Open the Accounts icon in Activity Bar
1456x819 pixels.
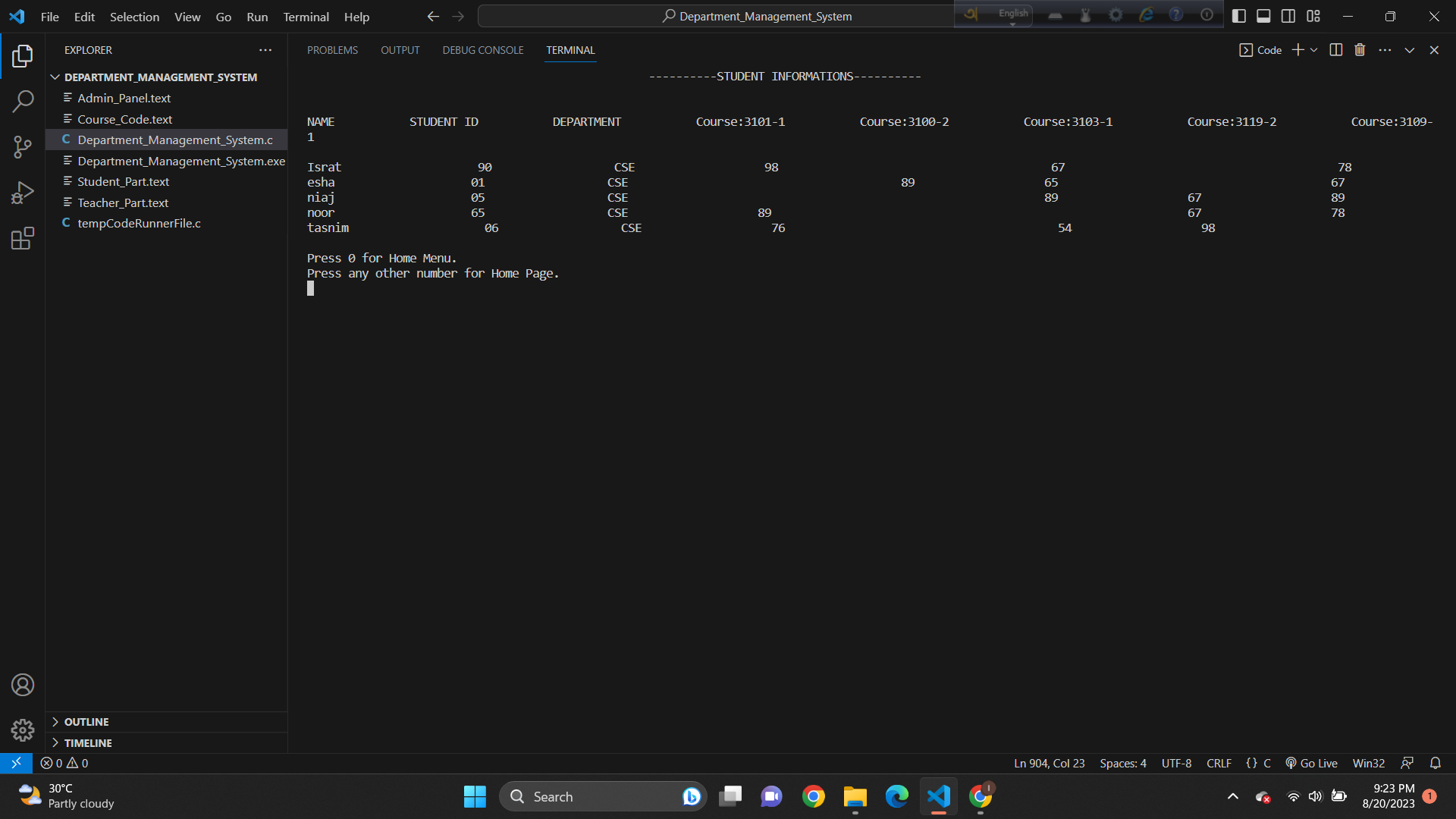pyautogui.click(x=23, y=684)
